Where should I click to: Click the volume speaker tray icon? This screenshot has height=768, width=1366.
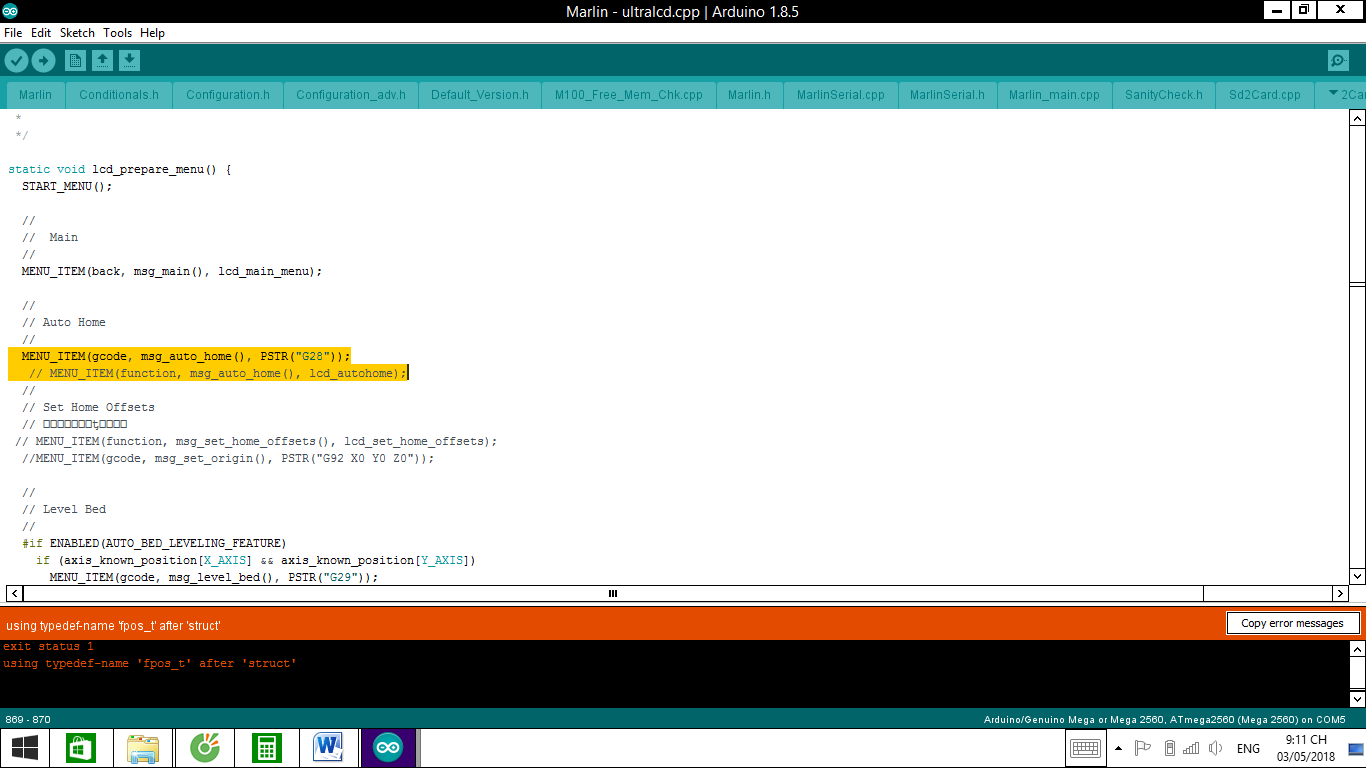click(1215, 748)
